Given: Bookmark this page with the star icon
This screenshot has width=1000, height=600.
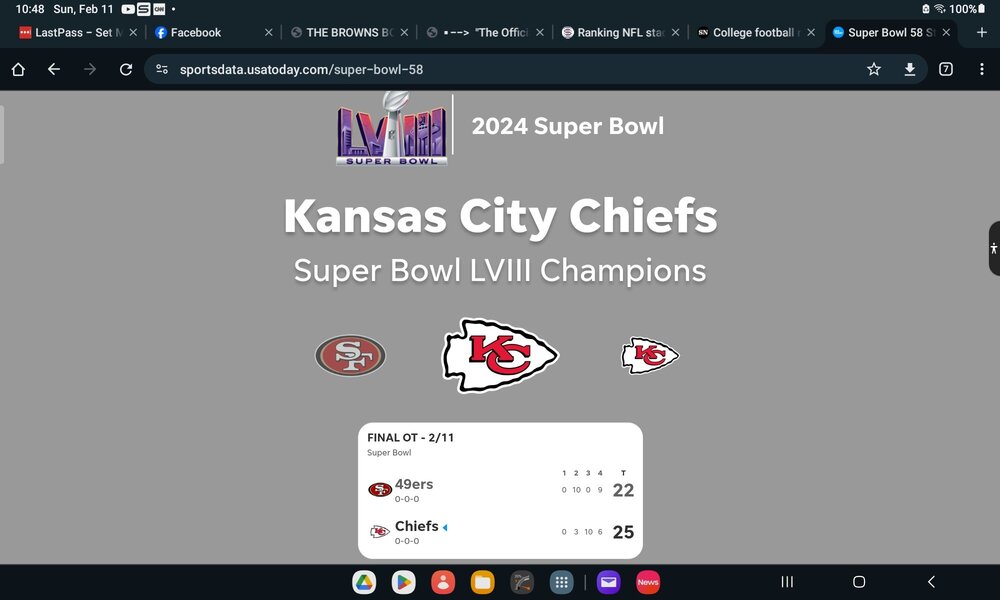Looking at the screenshot, I should point(874,70).
